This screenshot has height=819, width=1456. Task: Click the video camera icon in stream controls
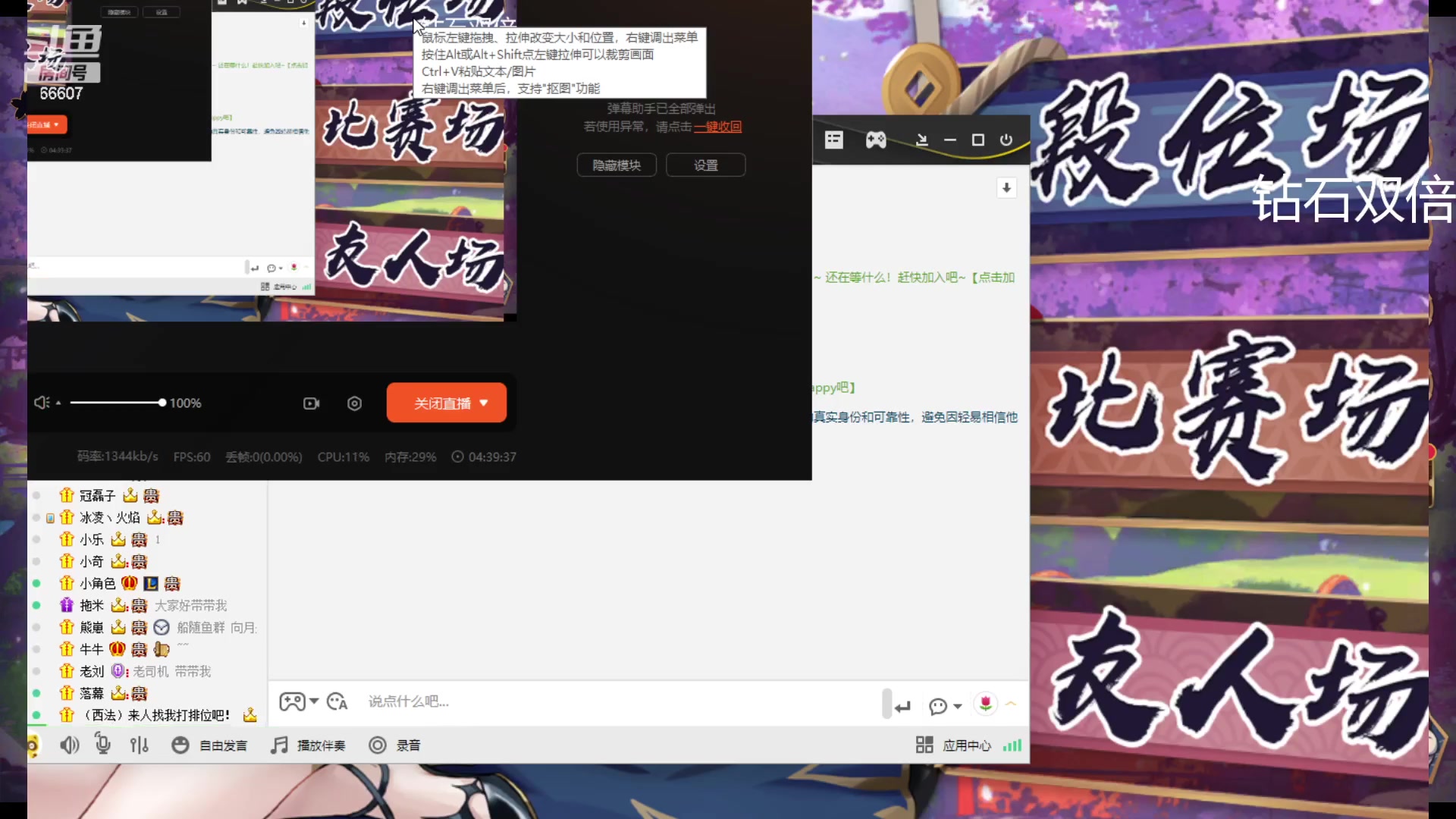(311, 403)
